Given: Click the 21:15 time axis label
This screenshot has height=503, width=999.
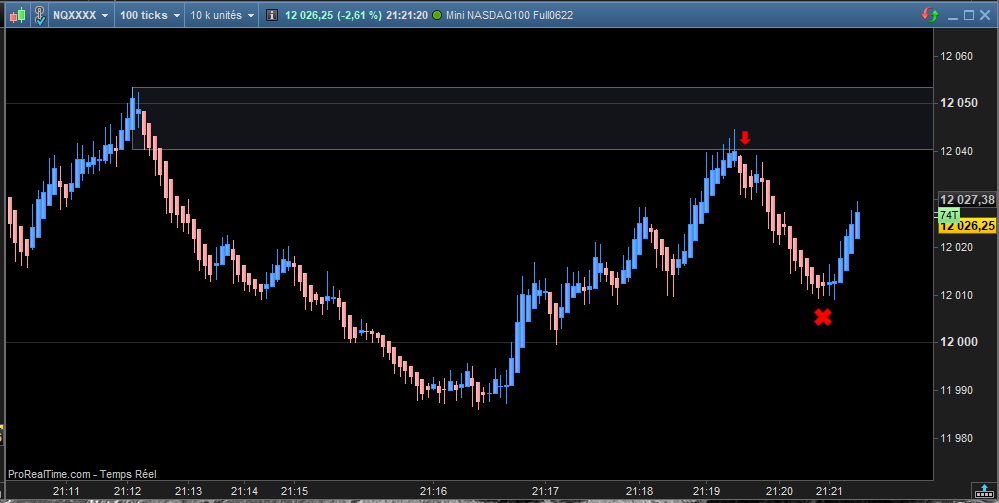Looking at the screenshot, I should (294, 491).
